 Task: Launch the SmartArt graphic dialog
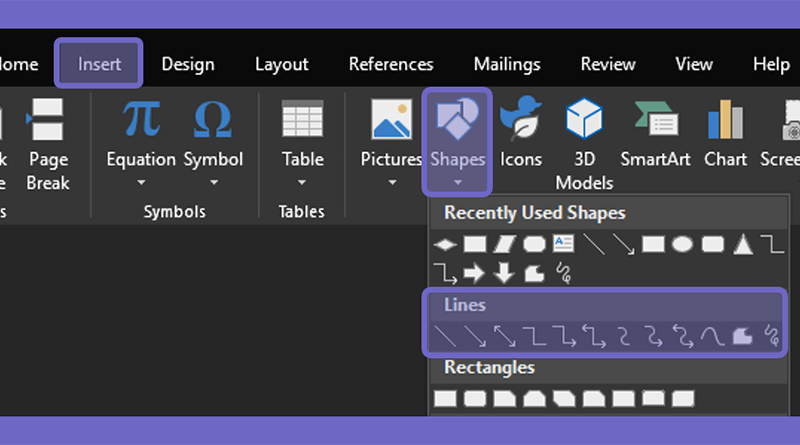click(x=655, y=133)
